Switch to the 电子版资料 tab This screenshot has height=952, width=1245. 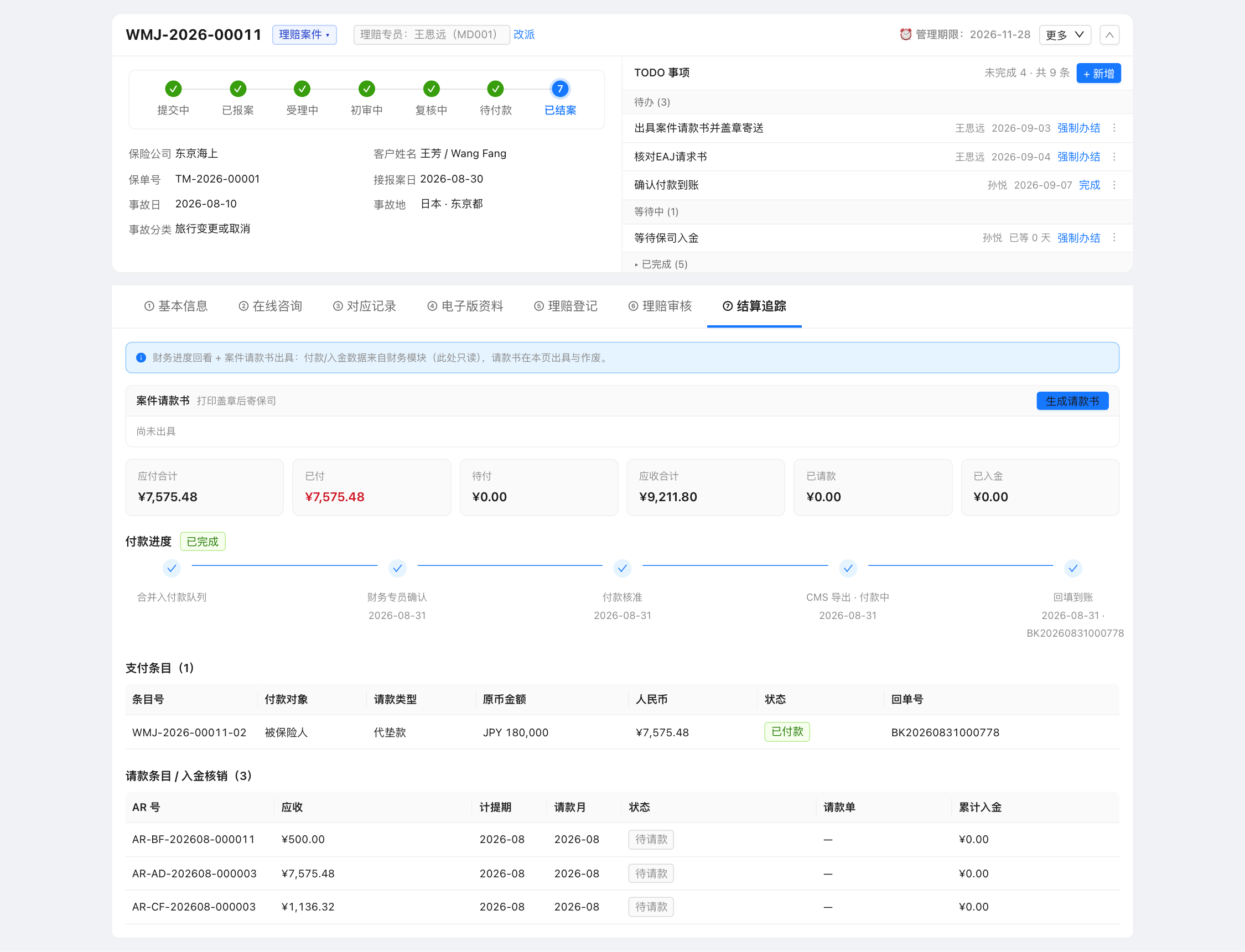(465, 306)
